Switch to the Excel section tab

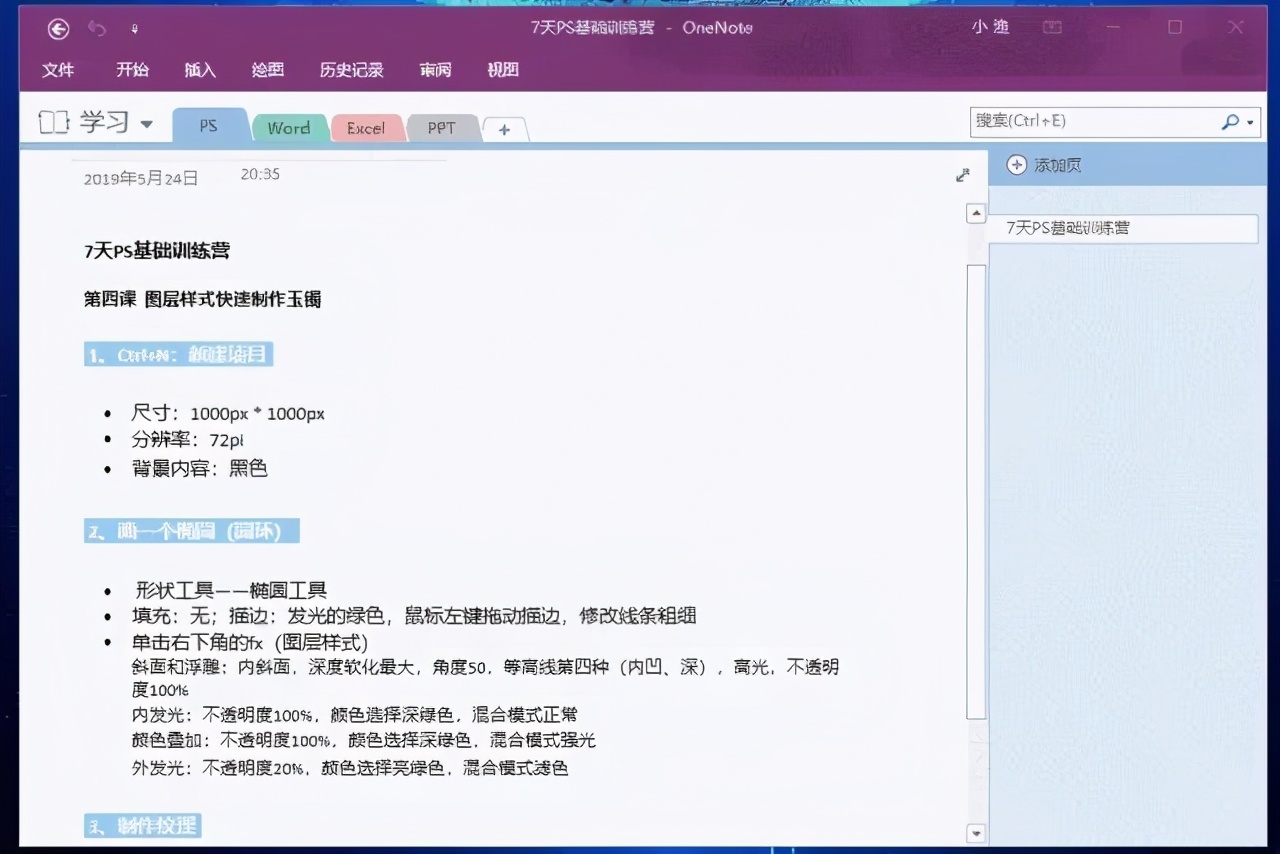[367, 127]
